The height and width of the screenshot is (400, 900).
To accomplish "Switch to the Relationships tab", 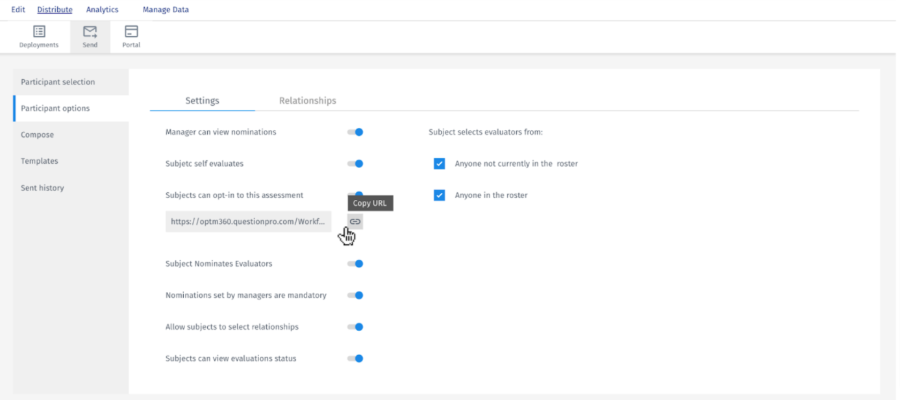I will [307, 101].
